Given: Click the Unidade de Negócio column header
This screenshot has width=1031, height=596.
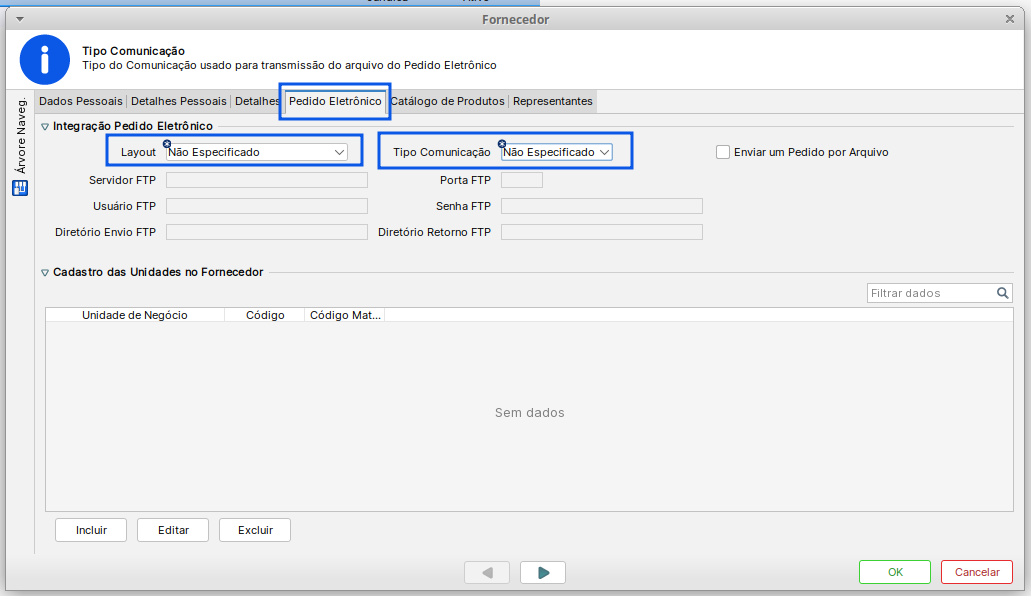Looking at the screenshot, I should click(135, 315).
